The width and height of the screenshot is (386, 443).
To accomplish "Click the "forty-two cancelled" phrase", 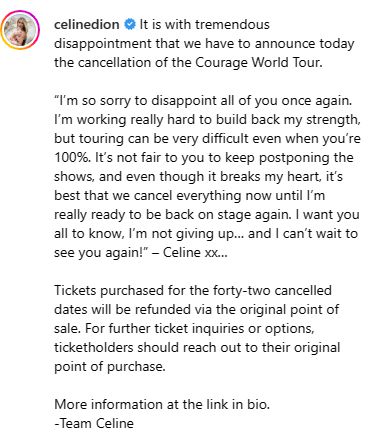I will click(x=272, y=291).
